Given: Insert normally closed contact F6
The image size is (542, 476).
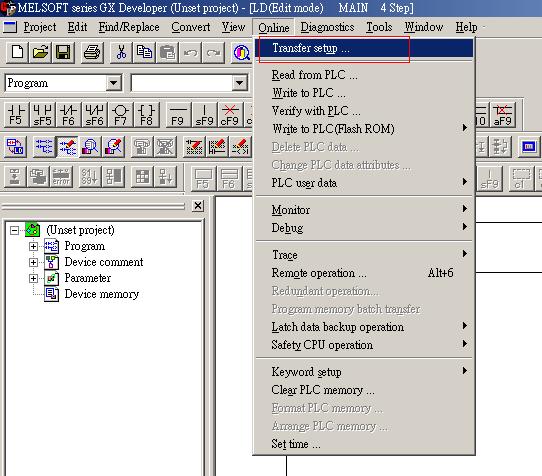Looking at the screenshot, I should coord(68,114).
